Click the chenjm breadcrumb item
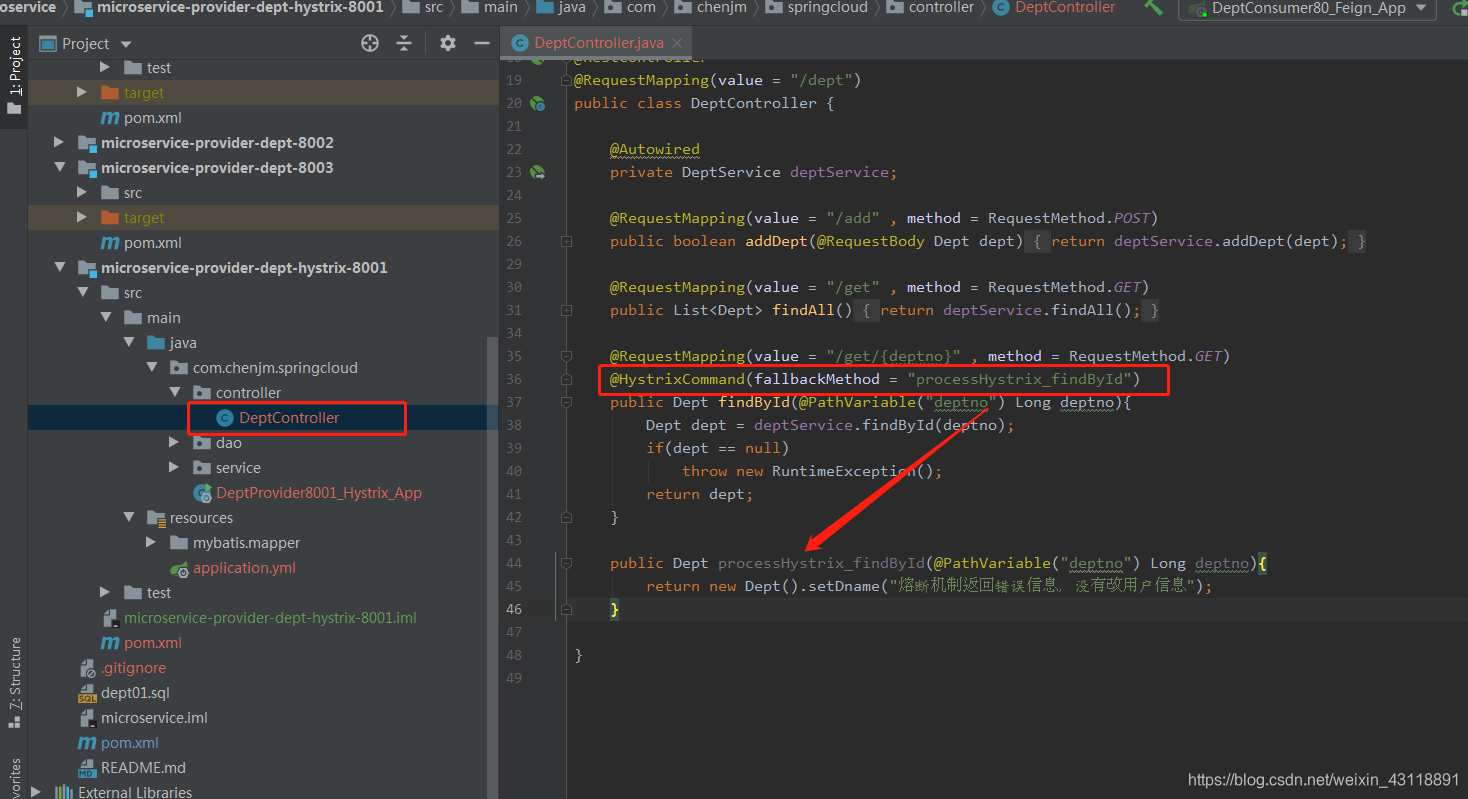Image resolution: width=1468 pixels, height=799 pixels. coord(723,7)
